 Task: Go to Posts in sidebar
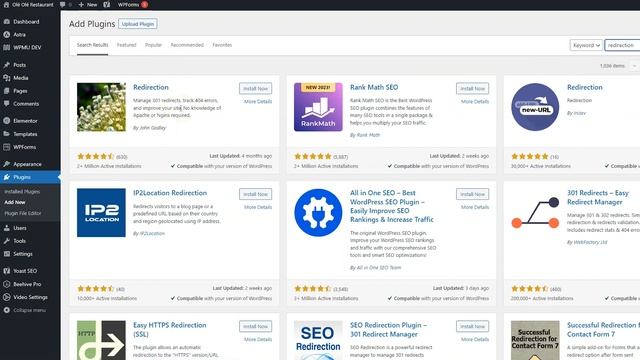tap(19, 65)
